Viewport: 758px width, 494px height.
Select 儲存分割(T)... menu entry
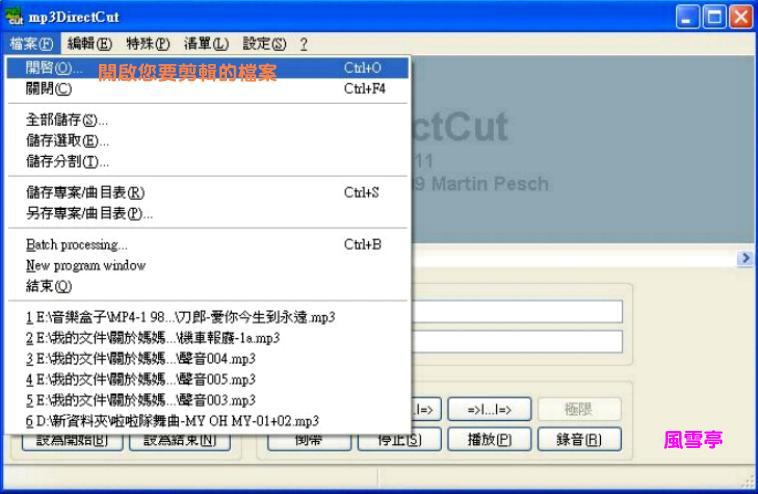click(207, 161)
